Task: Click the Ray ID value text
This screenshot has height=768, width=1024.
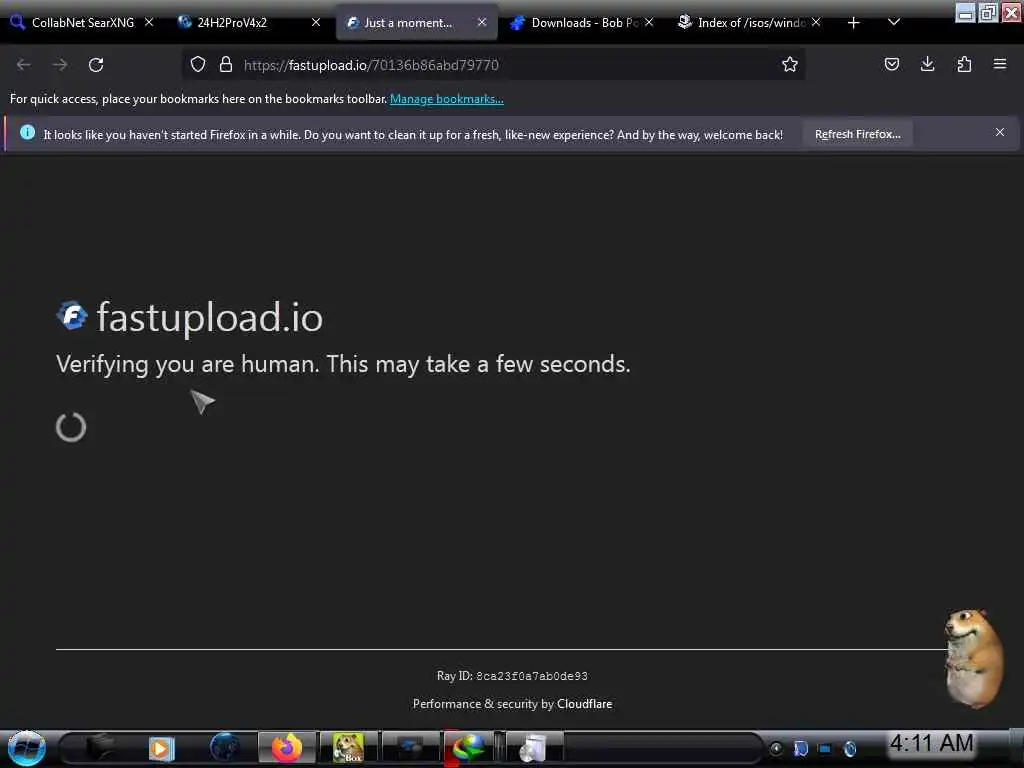Action: [532, 677]
